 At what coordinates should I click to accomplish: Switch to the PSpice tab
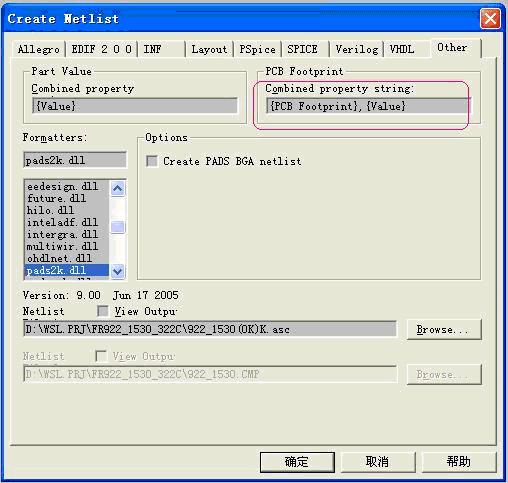(257, 49)
